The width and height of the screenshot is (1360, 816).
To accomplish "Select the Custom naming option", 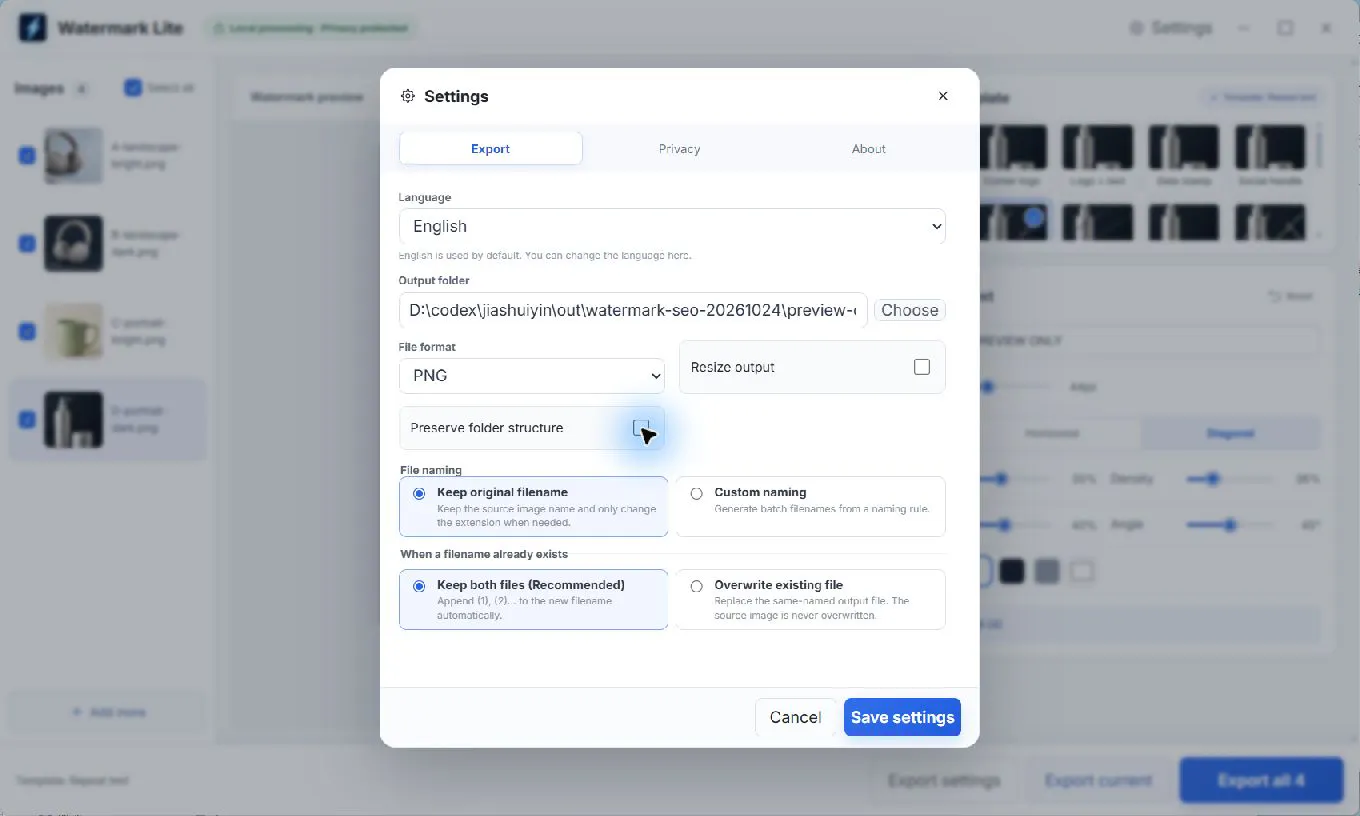I will [x=811, y=506].
